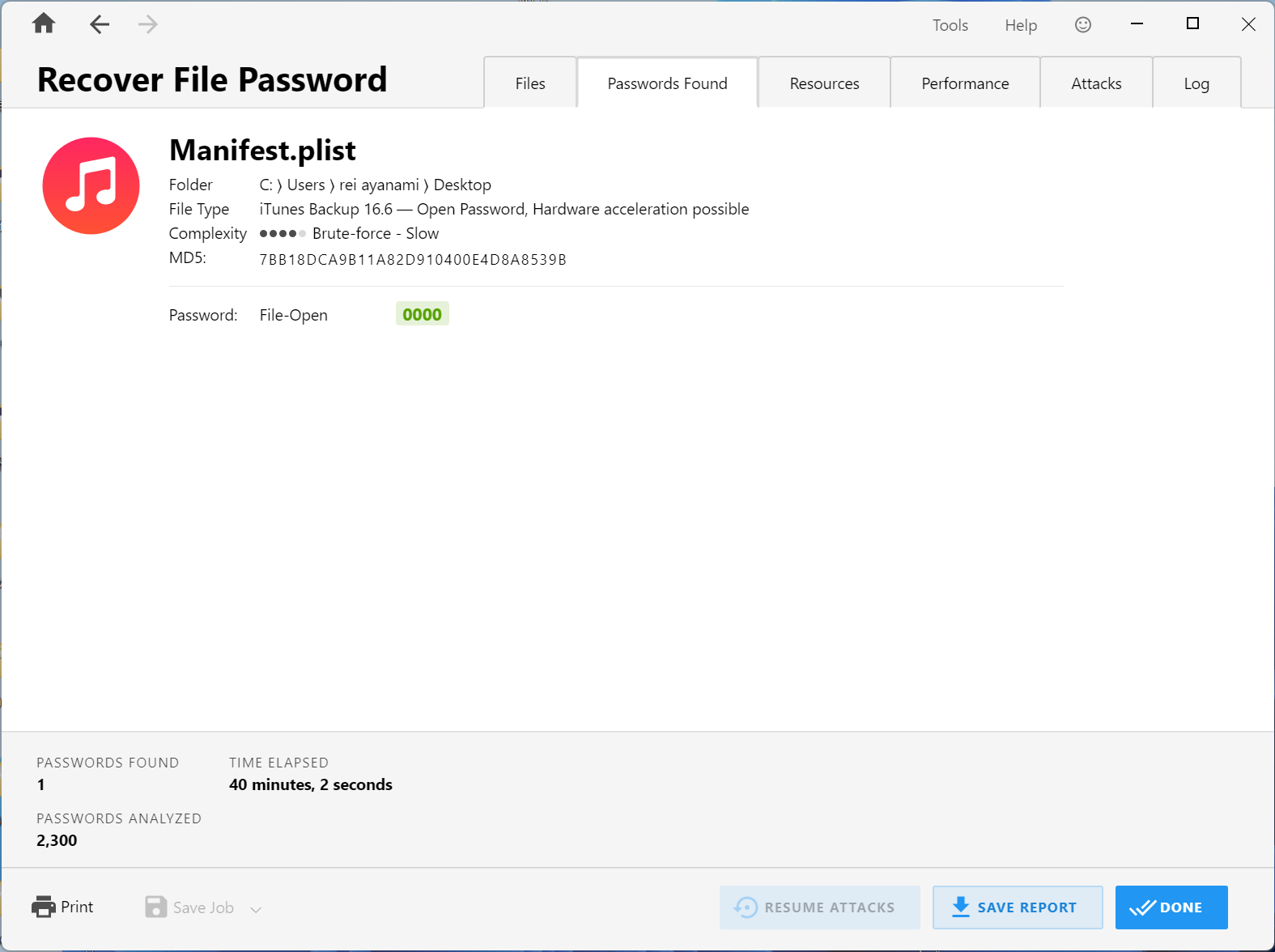Maximize the application window
Viewport: 1275px width, 952px height.
pyautogui.click(x=1192, y=23)
